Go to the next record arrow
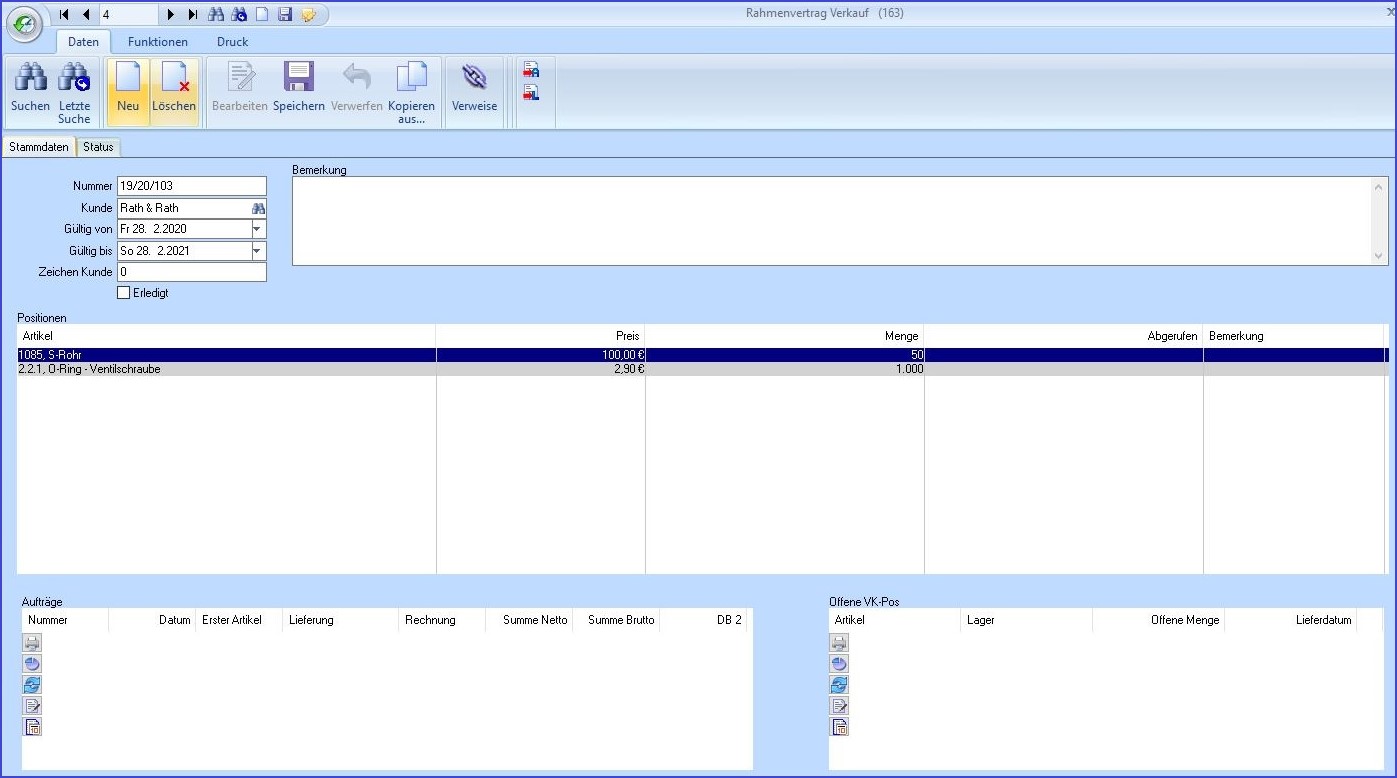 (x=171, y=15)
